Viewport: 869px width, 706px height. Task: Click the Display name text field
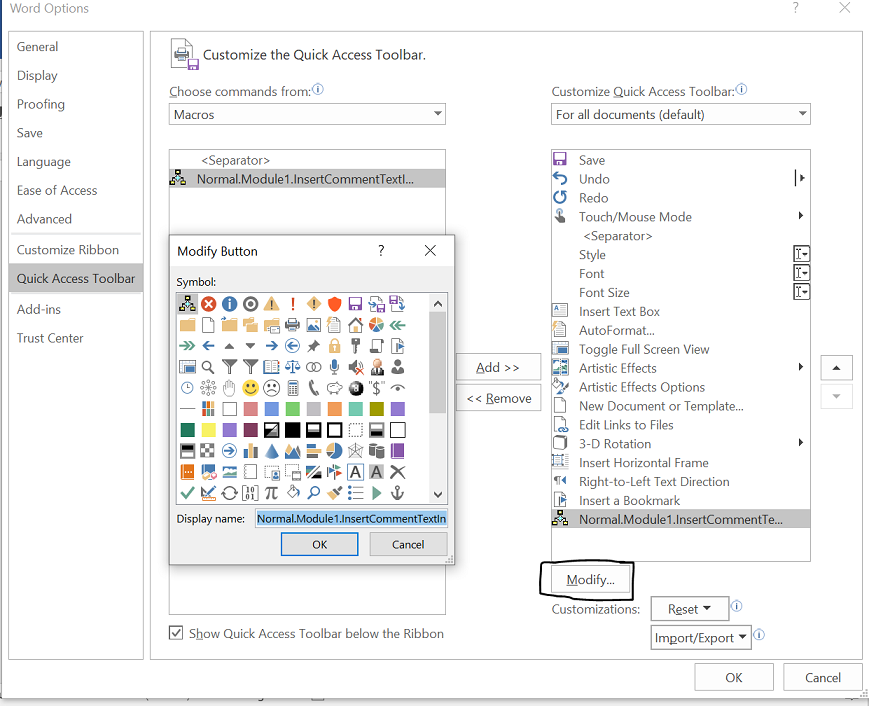(351, 519)
